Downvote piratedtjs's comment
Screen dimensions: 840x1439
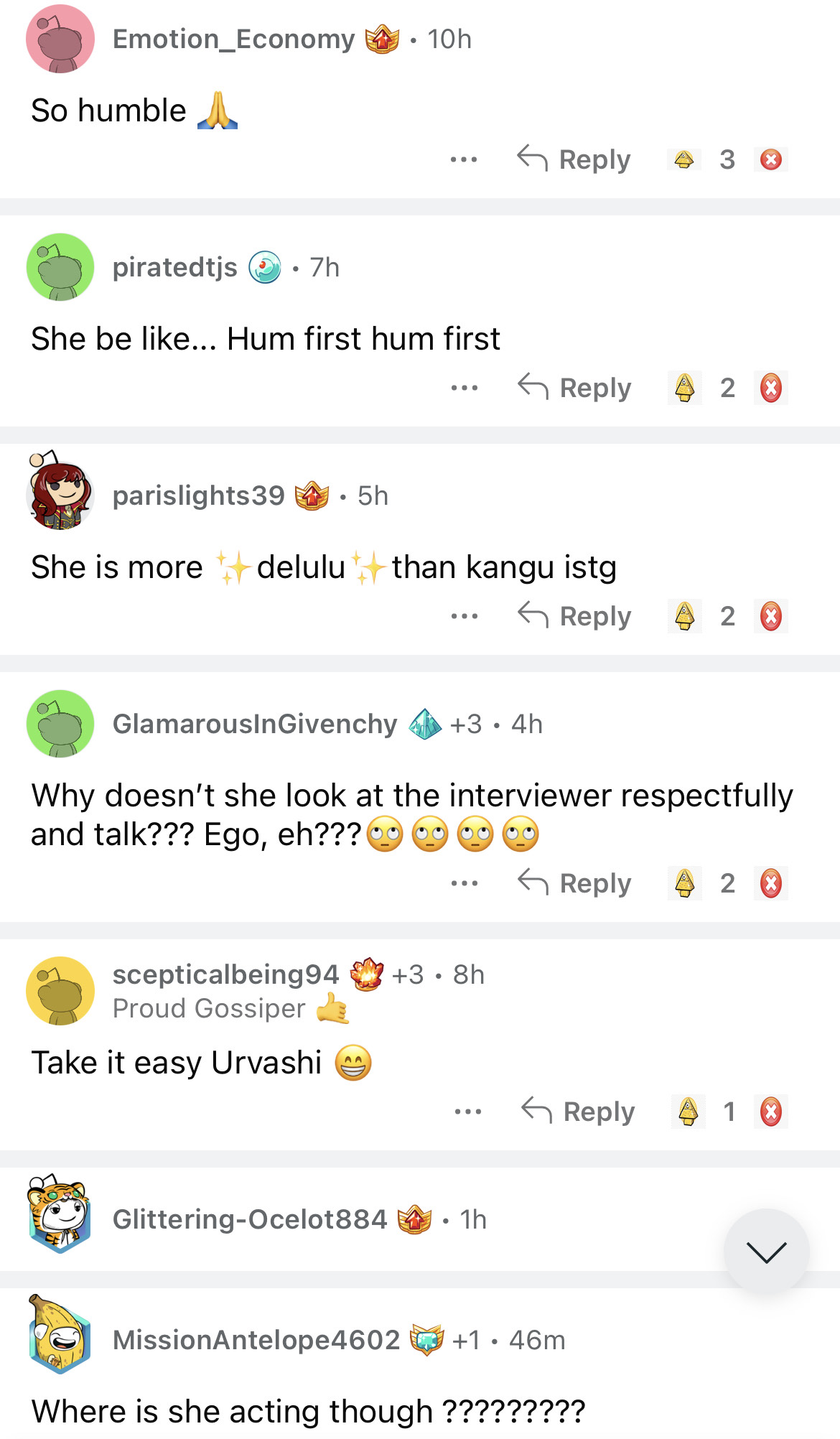pyautogui.click(x=771, y=388)
